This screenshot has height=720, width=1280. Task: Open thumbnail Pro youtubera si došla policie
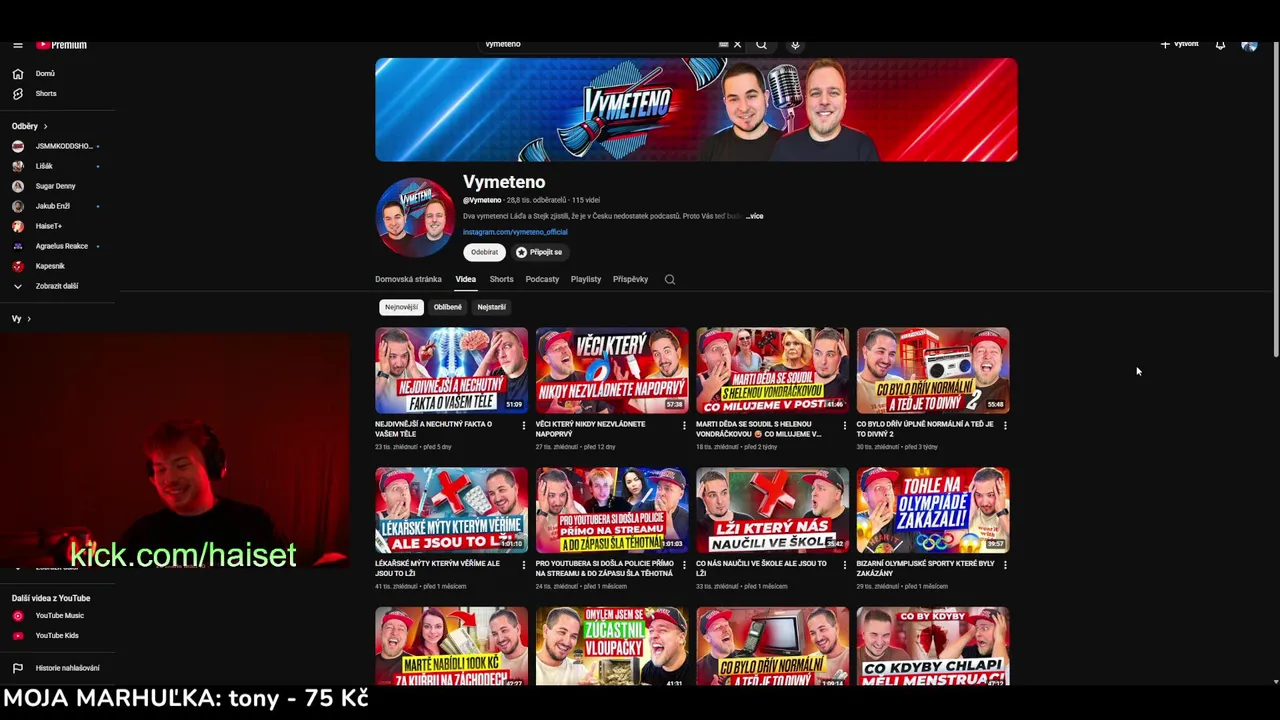(612, 510)
